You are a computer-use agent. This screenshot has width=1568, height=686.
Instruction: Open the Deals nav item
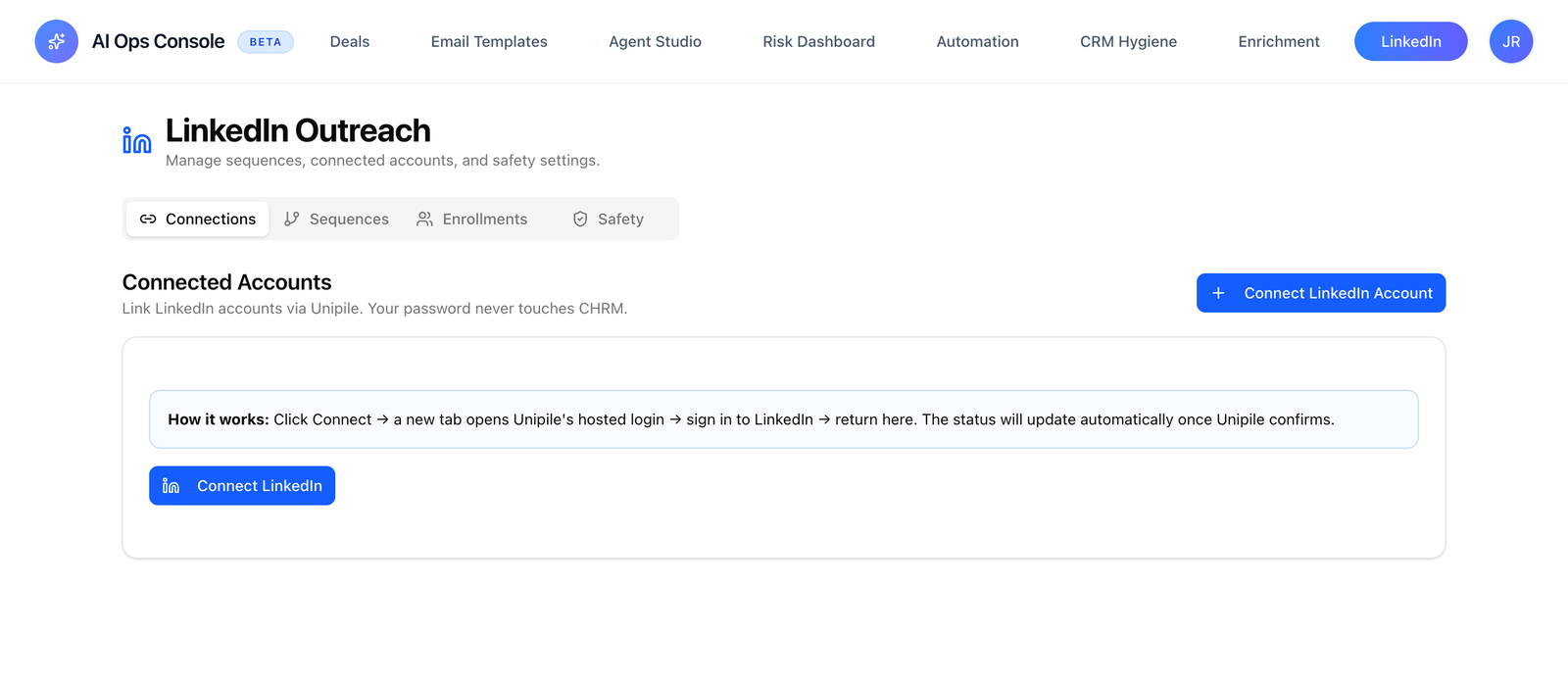click(x=350, y=41)
